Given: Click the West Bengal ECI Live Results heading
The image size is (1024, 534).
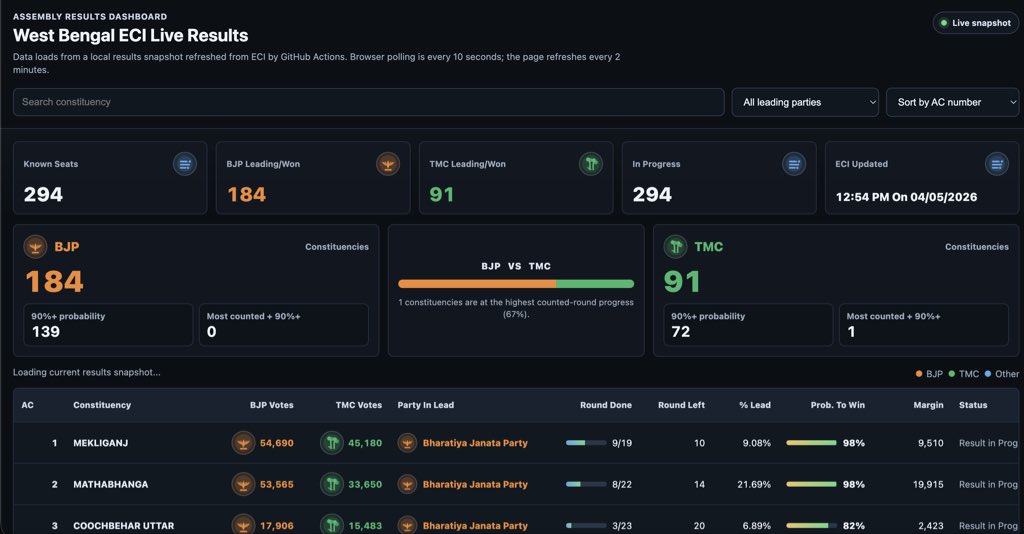Looking at the screenshot, I should pyautogui.click(x=131, y=35).
